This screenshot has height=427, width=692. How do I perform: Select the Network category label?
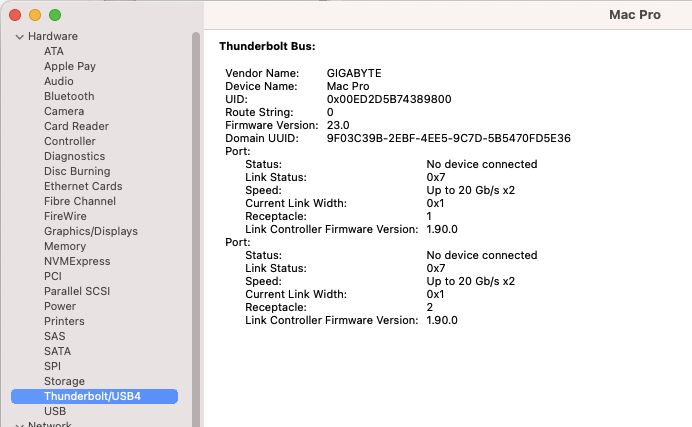pos(50,424)
